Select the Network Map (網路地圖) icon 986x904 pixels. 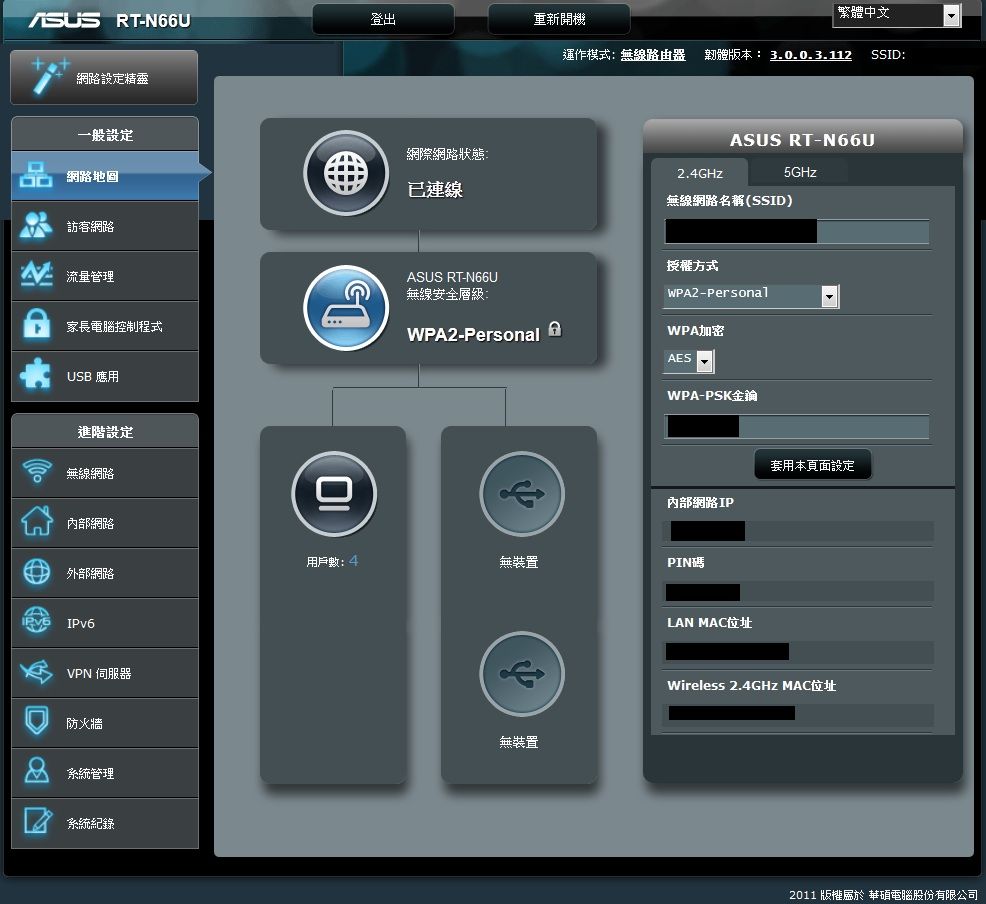[x=36, y=175]
